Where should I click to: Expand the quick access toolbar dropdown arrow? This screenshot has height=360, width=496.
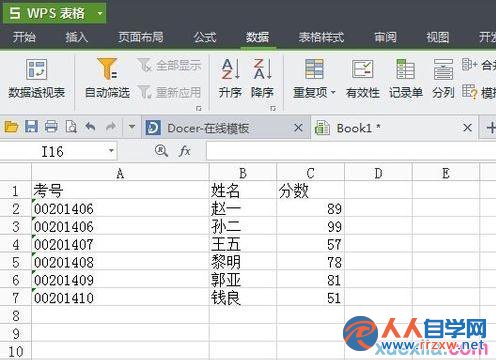point(132,127)
